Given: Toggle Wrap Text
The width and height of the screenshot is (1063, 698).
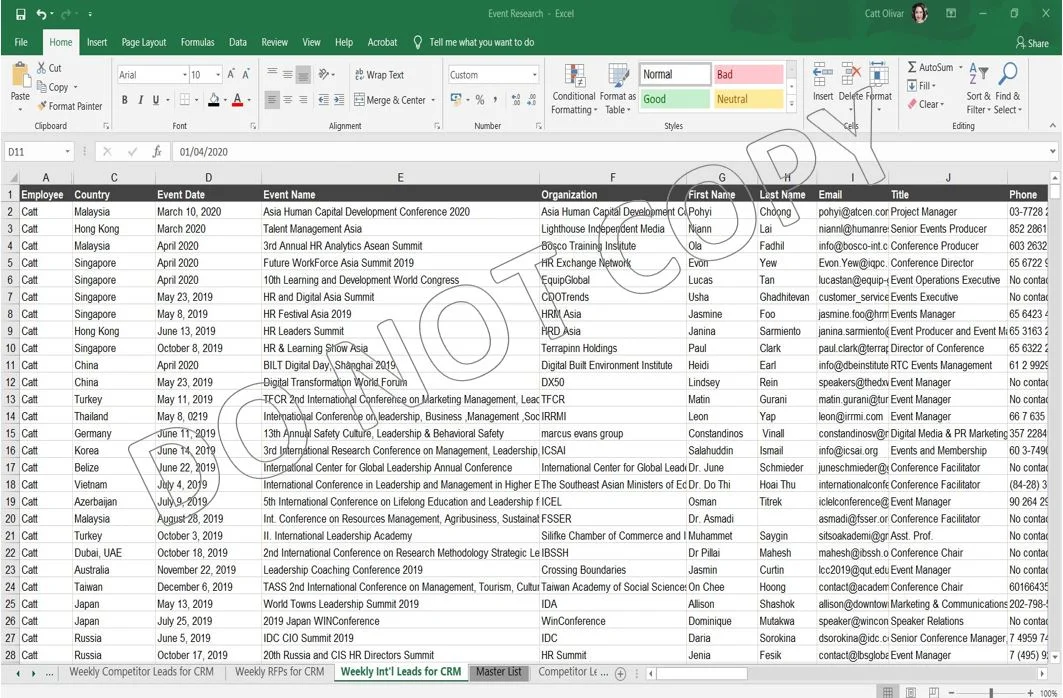Looking at the screenshot, I should [x=379, y=75].
